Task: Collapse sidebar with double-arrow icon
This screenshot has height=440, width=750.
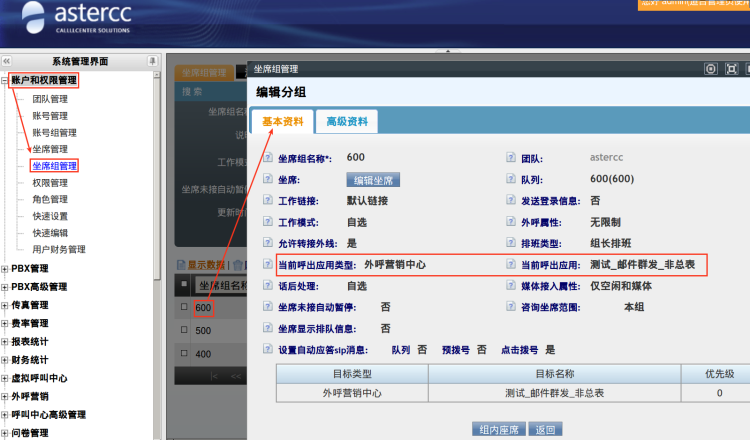Action: click(x=7, y=61)
